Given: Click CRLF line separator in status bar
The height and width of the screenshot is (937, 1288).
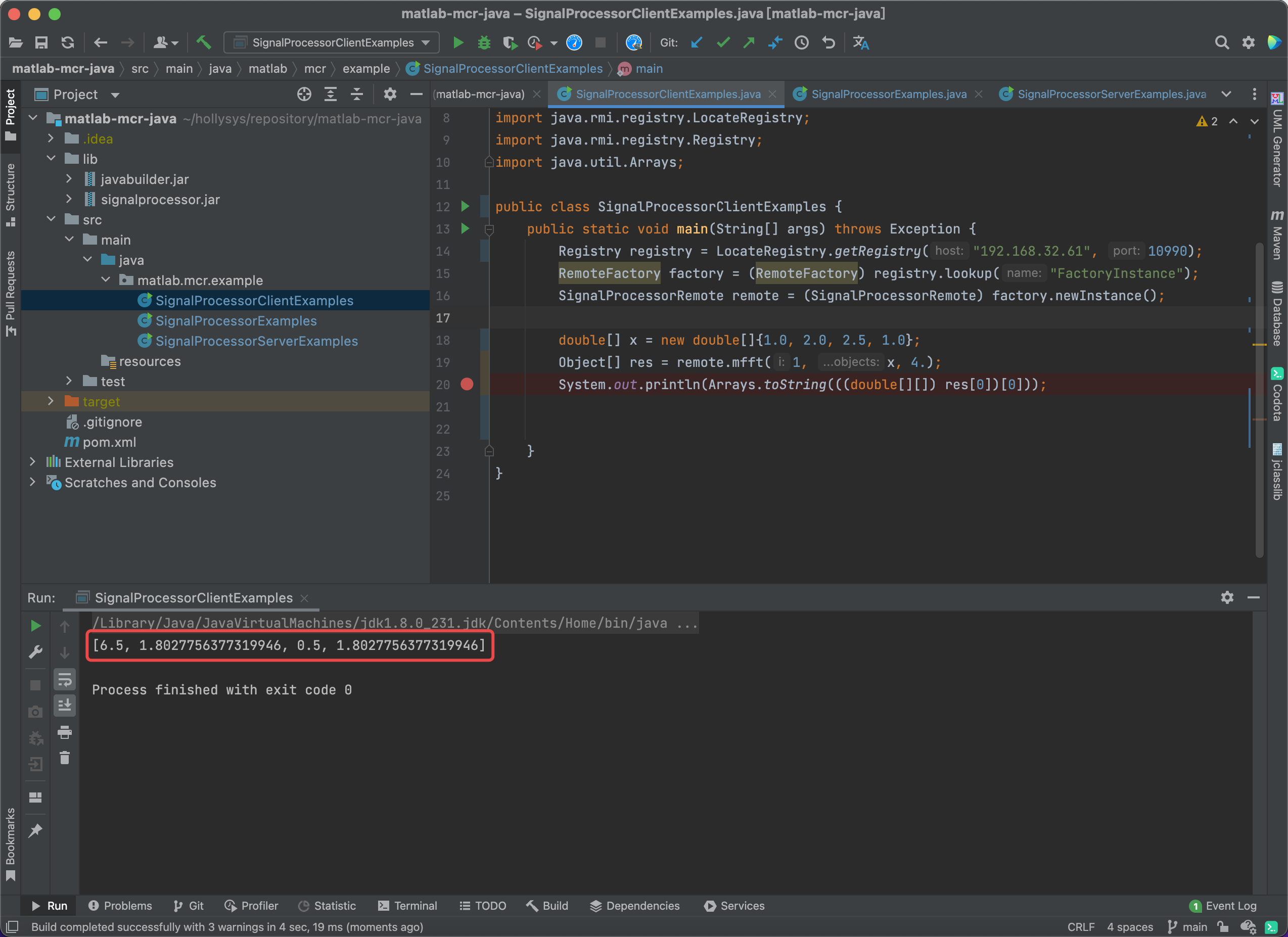Looking at the screenshot, I should pos(1081,927).
